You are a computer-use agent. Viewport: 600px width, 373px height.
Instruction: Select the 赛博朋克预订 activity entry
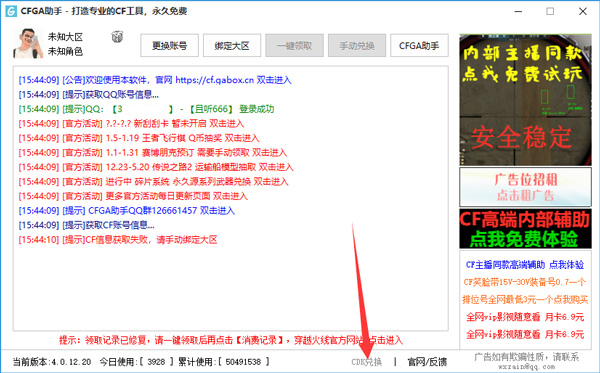pyautogui.click(x=153, y=153)
